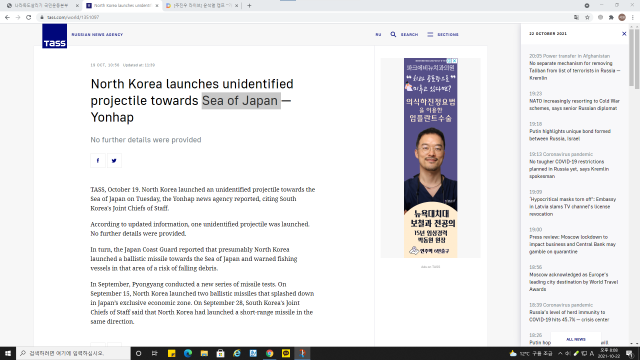Reload the page with refresh icon
The width and height of the screenshot is (640, 360).
[29, 17]
